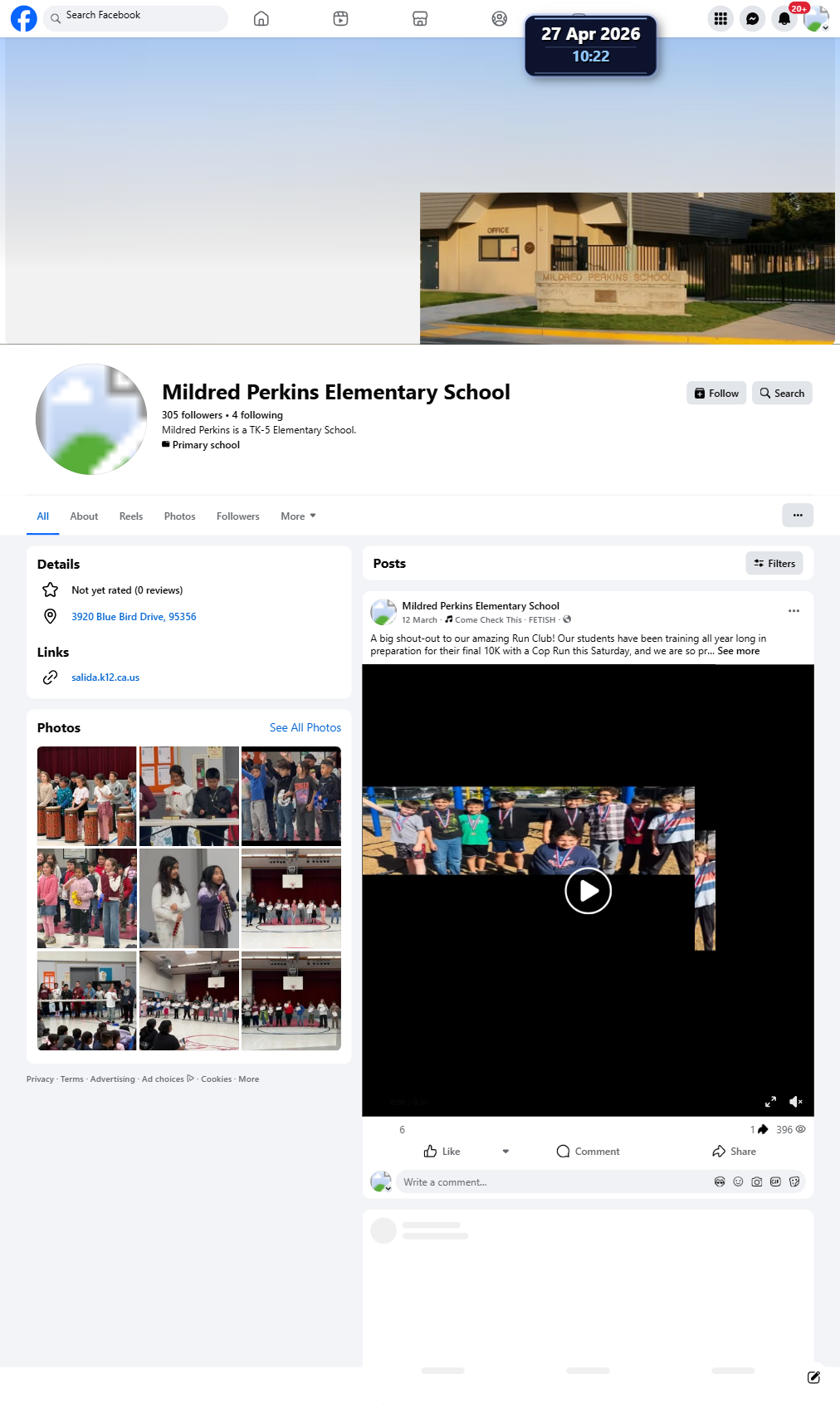The width and height of the screenshot is (840, 1404).
Task: Open Cookies footer link
Action: coord(216,1079)
